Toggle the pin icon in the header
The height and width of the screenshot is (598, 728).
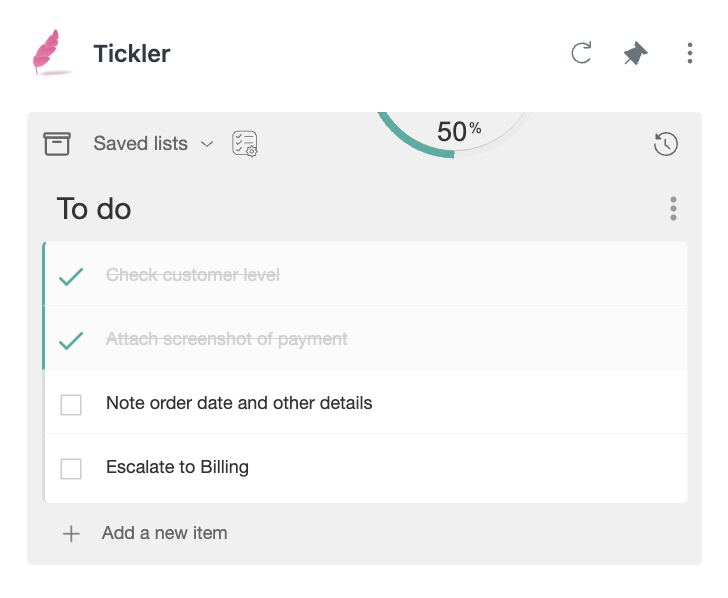coord(635,53)
